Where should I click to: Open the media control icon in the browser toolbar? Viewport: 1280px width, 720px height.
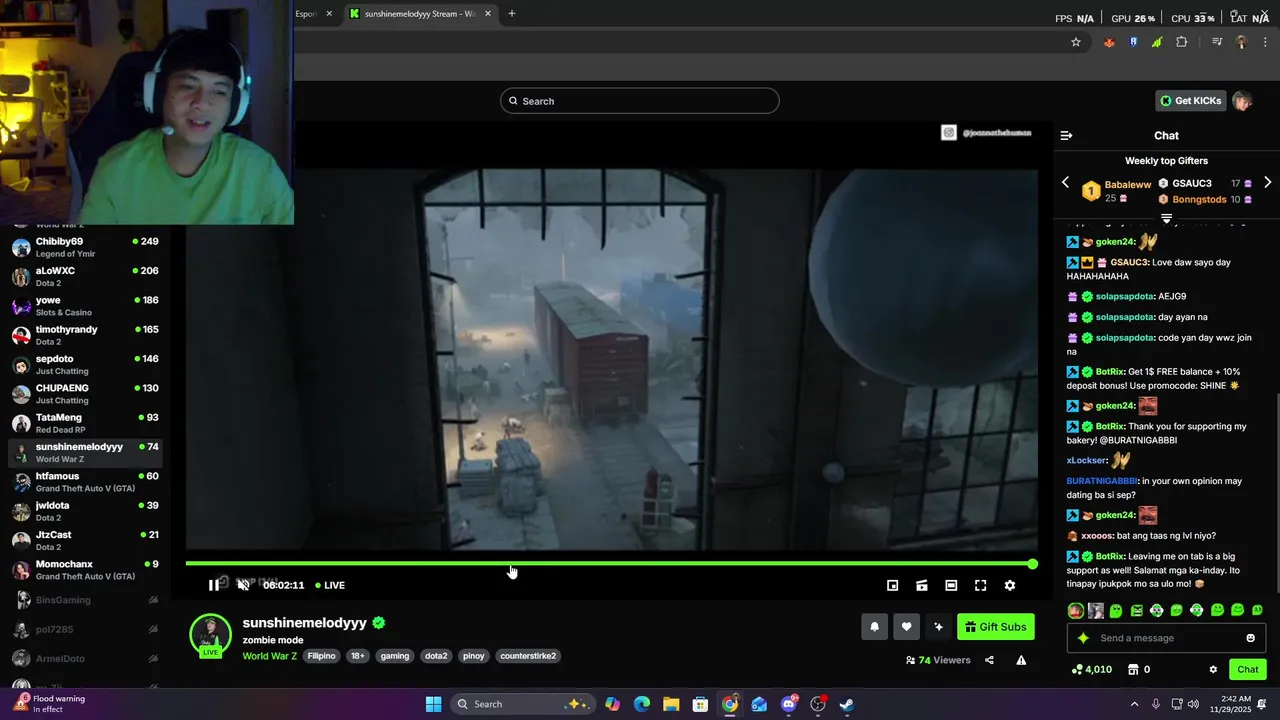pyautogui.click(x=1217, y=42)
